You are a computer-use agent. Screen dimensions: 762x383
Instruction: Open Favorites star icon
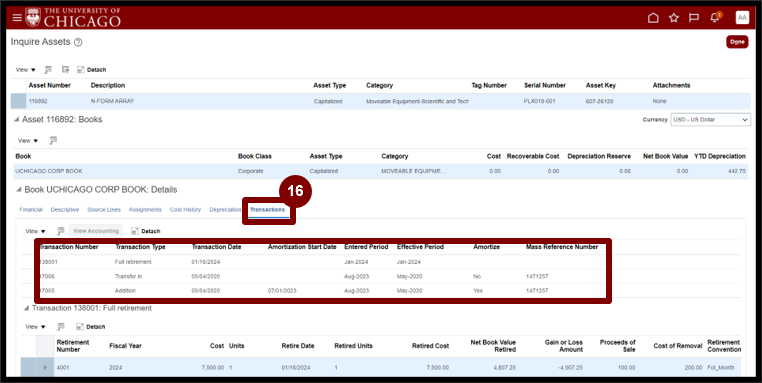[674, 18]
